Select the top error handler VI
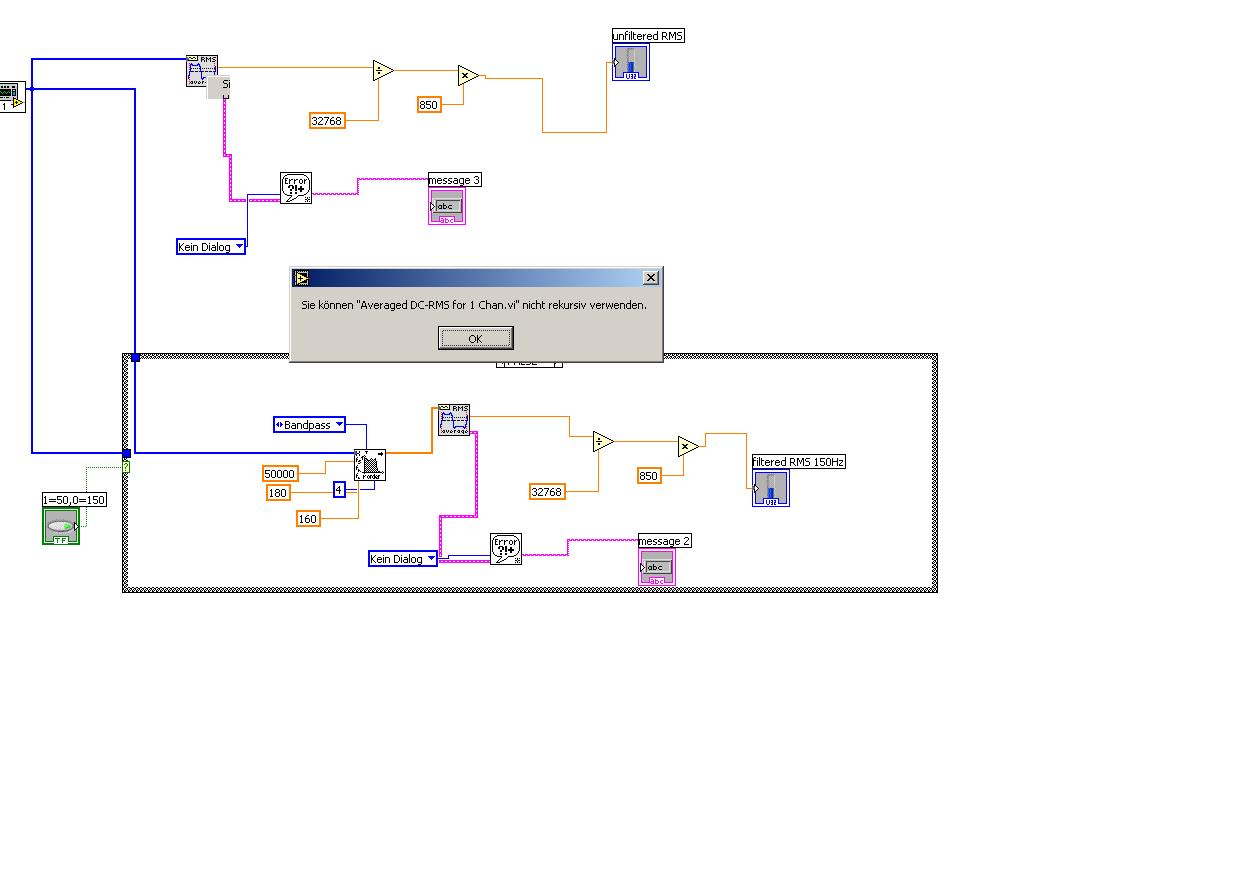The image size is (1256, 888). 296,188
